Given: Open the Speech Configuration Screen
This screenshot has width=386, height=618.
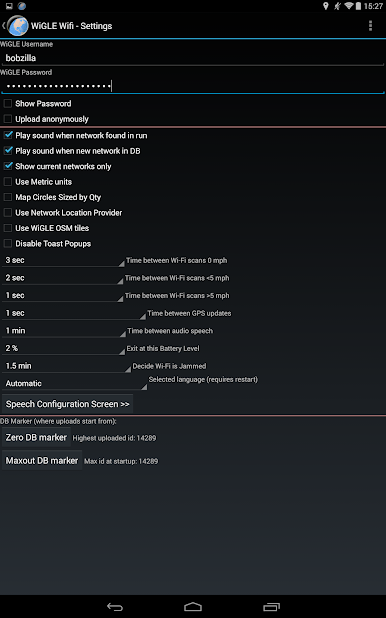Looking at the screenshot, I should (x=67, y=404).
